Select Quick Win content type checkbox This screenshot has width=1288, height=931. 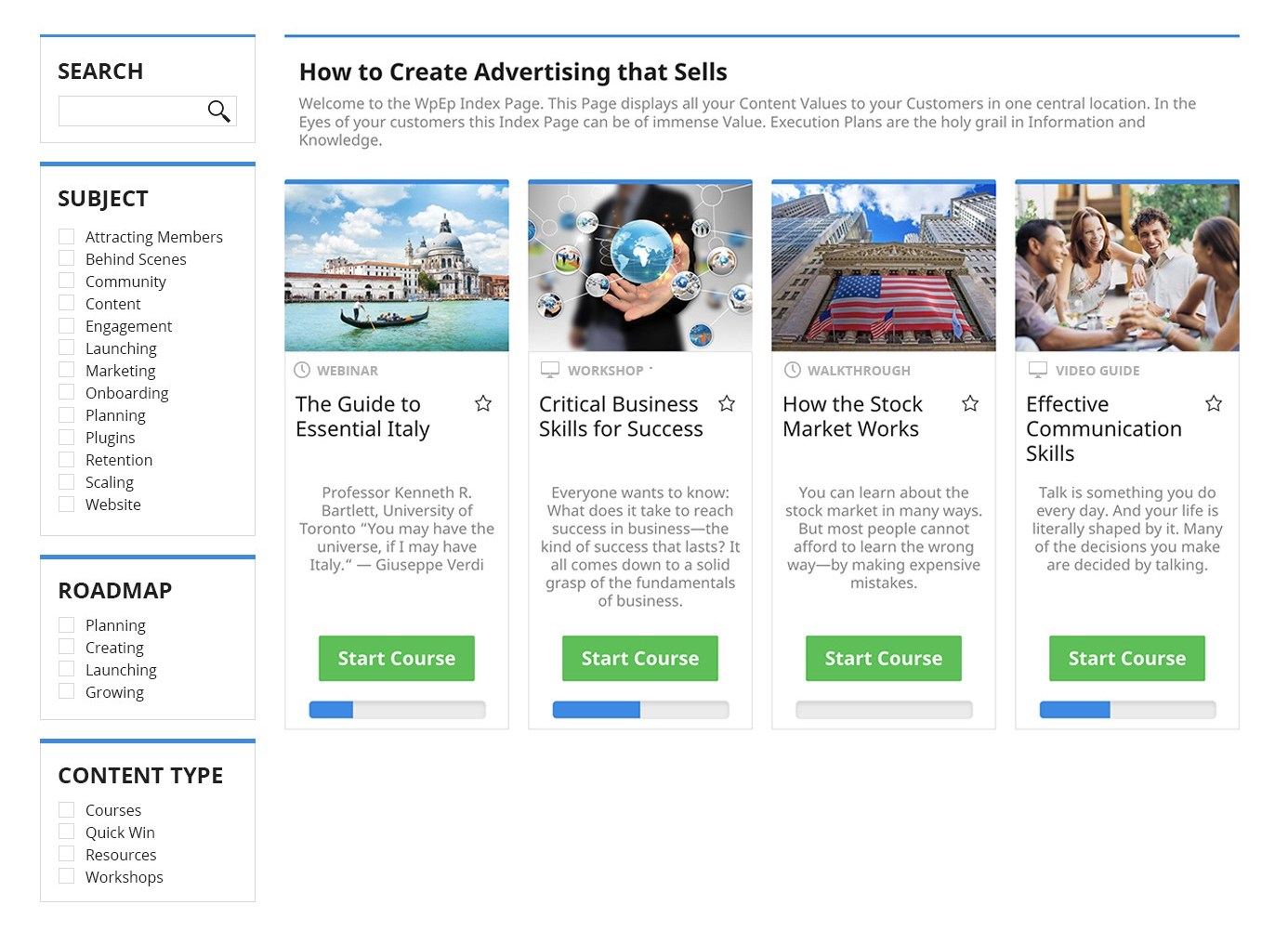click(x=67, y=832)
